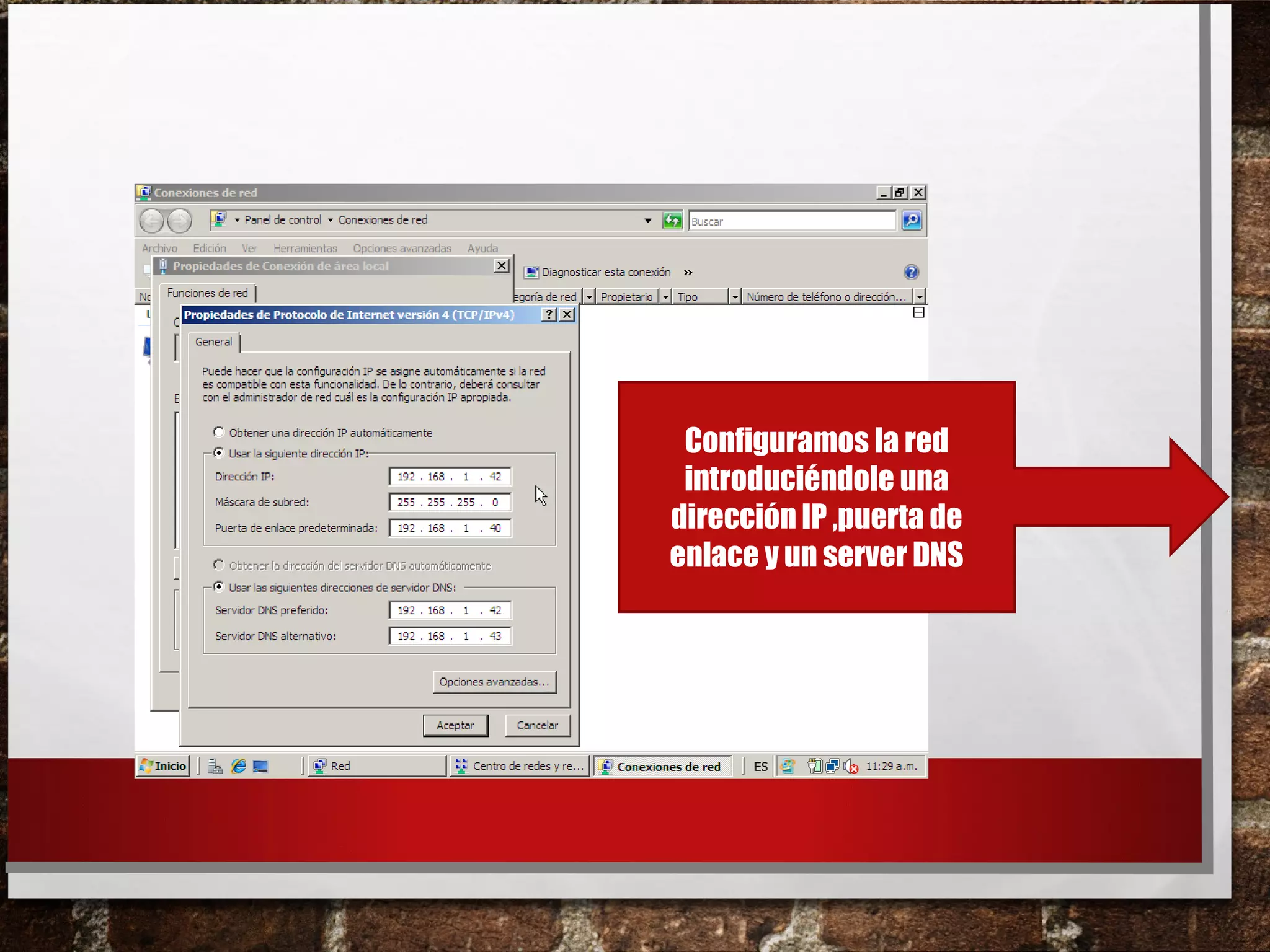Viewport: 1270px width, 952px height.
Task: Click the Dirección IP field
Action: [450, 477]
